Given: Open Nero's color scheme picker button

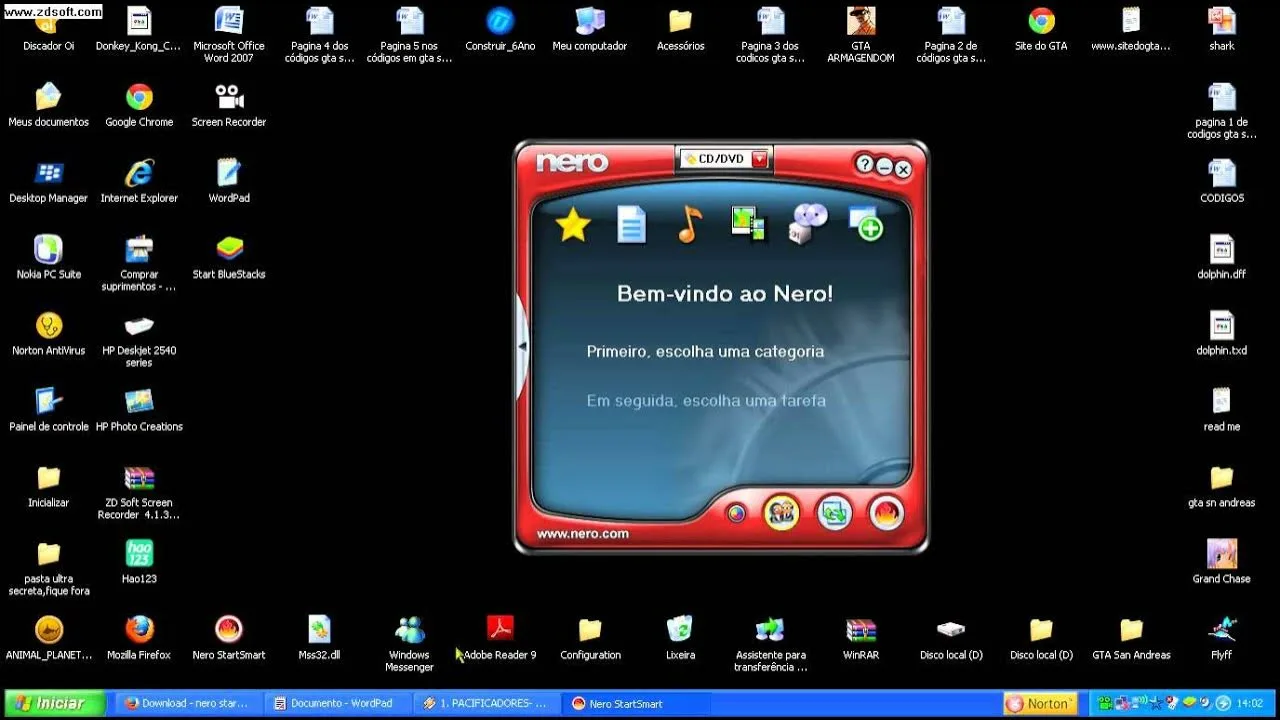Looking at the screenshot, I should pos(737,513).
